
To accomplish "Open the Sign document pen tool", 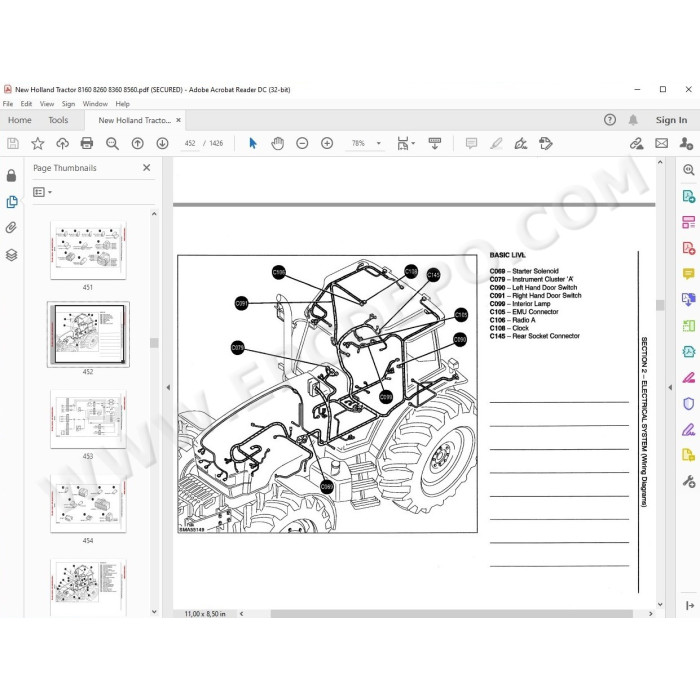I will 521,143.
